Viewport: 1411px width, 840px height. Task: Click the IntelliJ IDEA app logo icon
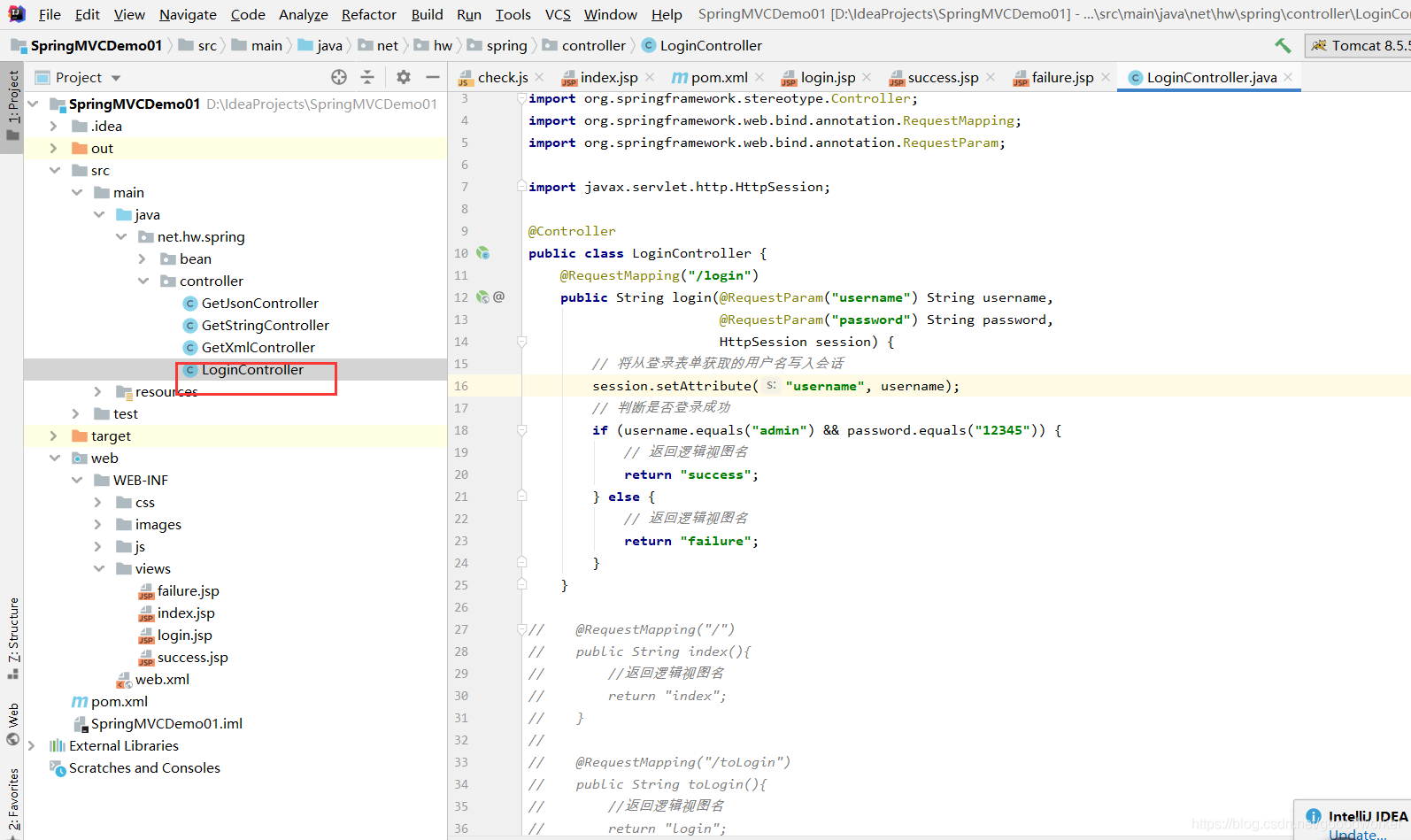[16, 14]
